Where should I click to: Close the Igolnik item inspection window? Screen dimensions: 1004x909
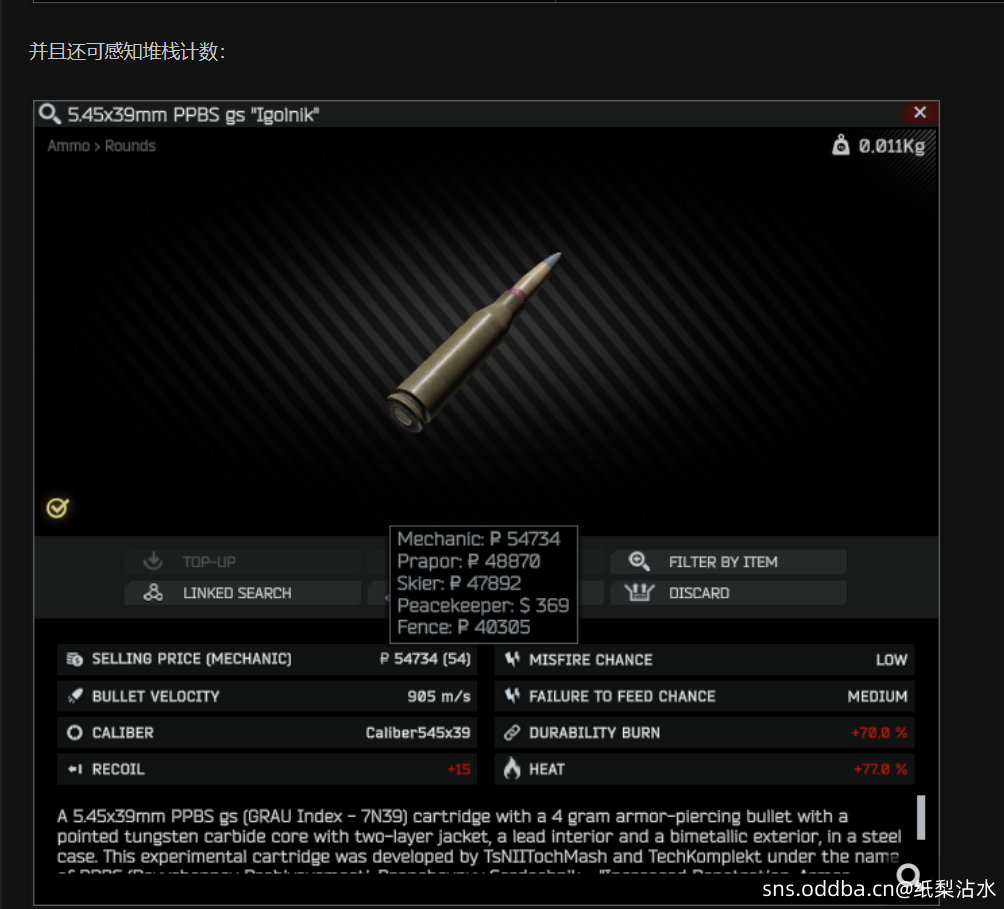pyautogui.click(x=919, y=113)
